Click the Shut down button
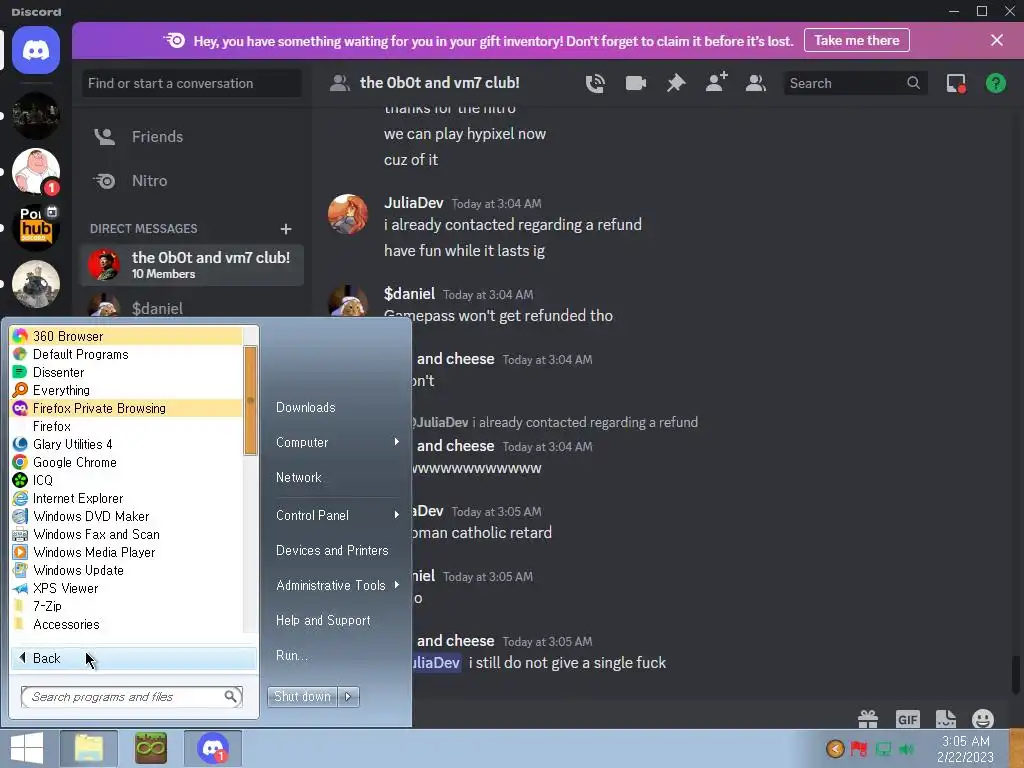This screenshot has width=1024, height=768. (302, 697)
